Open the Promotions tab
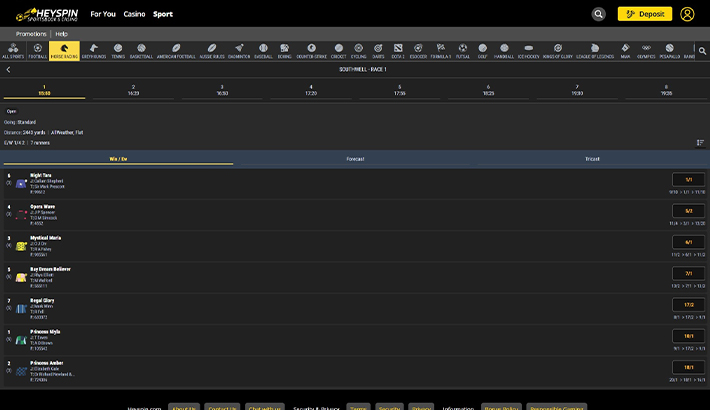 point(31,33)
